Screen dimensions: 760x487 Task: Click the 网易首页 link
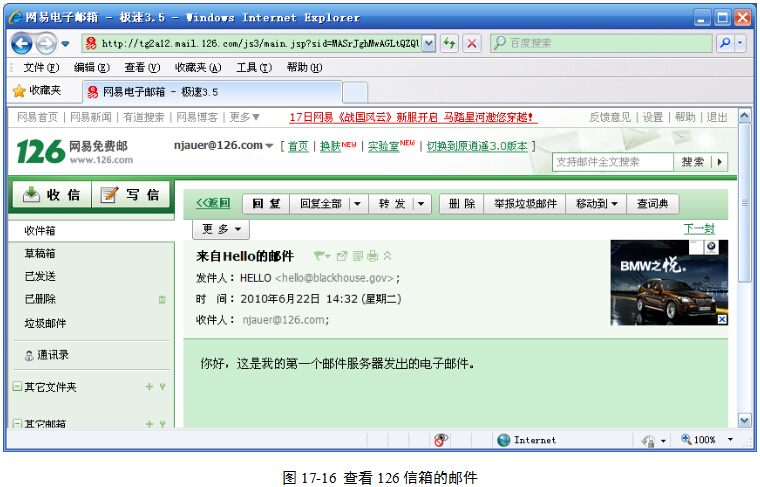point(37,117)
